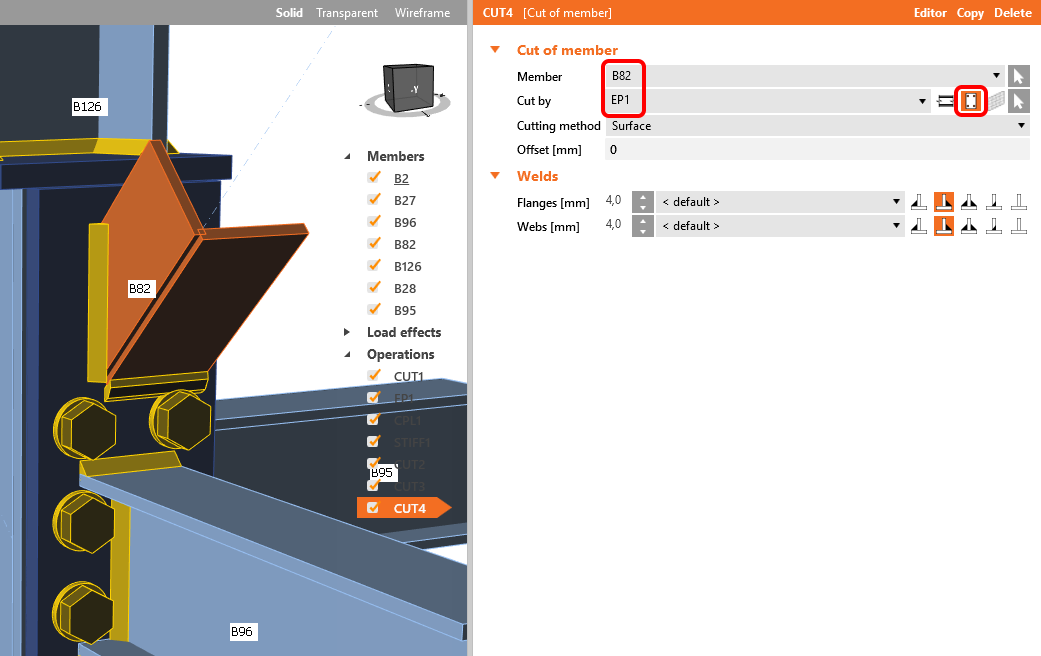Select member B28 in the tree
The width and height of the screenshot is (1041, 656).
[404, 288]
